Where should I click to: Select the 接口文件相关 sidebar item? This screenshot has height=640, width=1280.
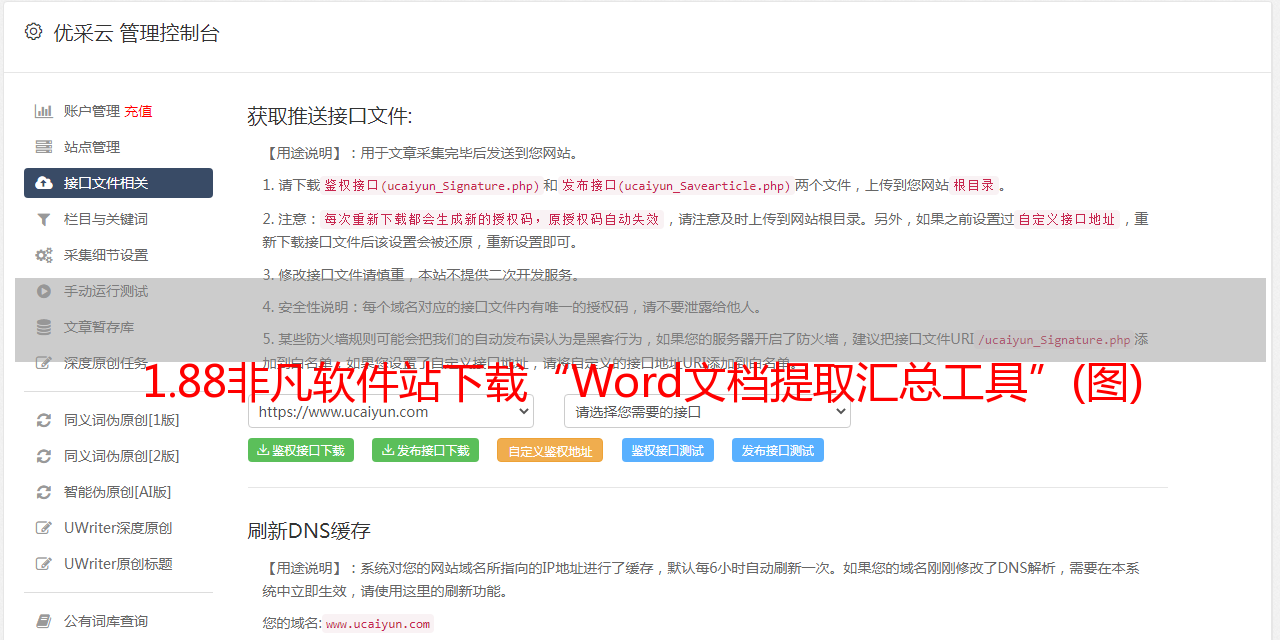coord(118,183)
